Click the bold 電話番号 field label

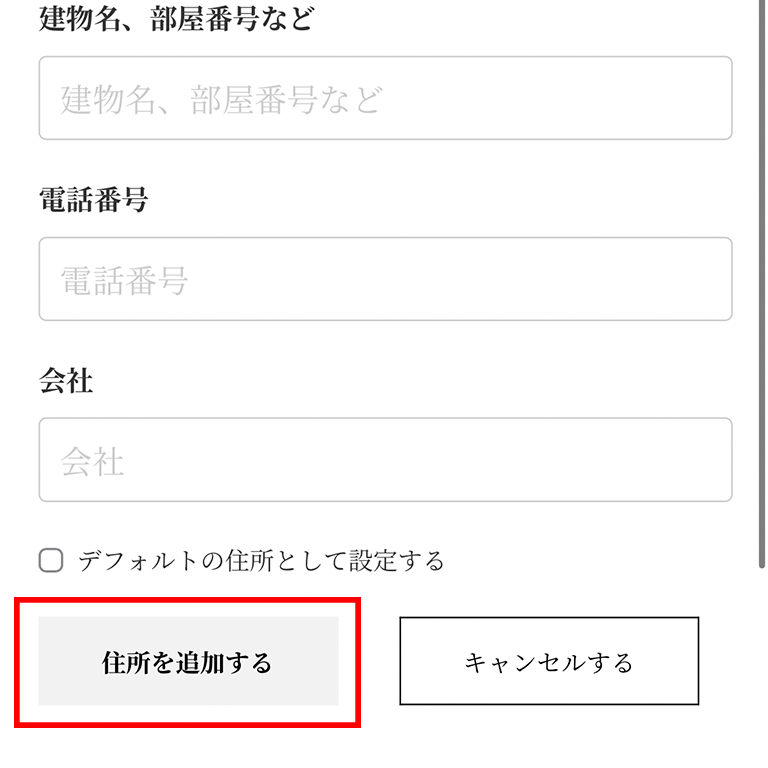pos(93,200)
